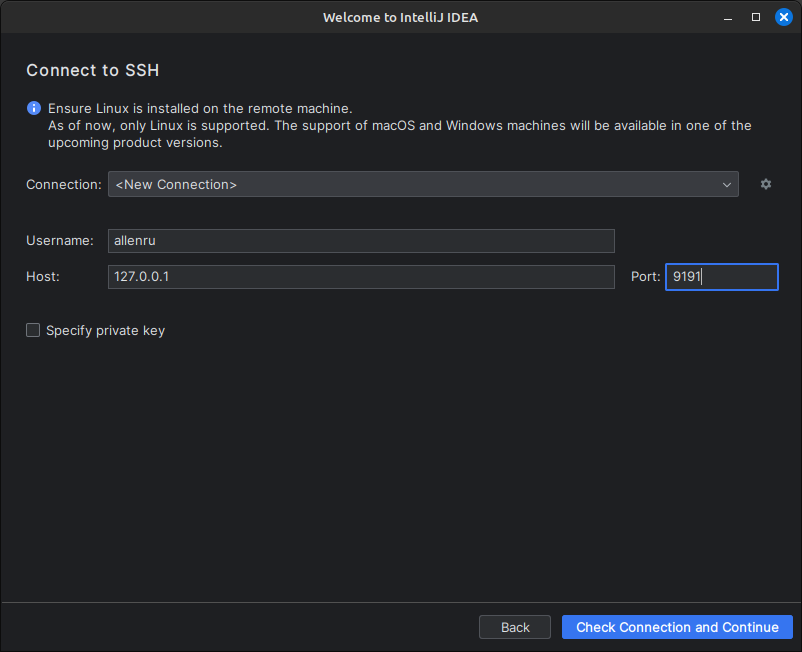Expand the Connection dropdown arrow
Screen dimensions: 802x652
tap(727, 185)
